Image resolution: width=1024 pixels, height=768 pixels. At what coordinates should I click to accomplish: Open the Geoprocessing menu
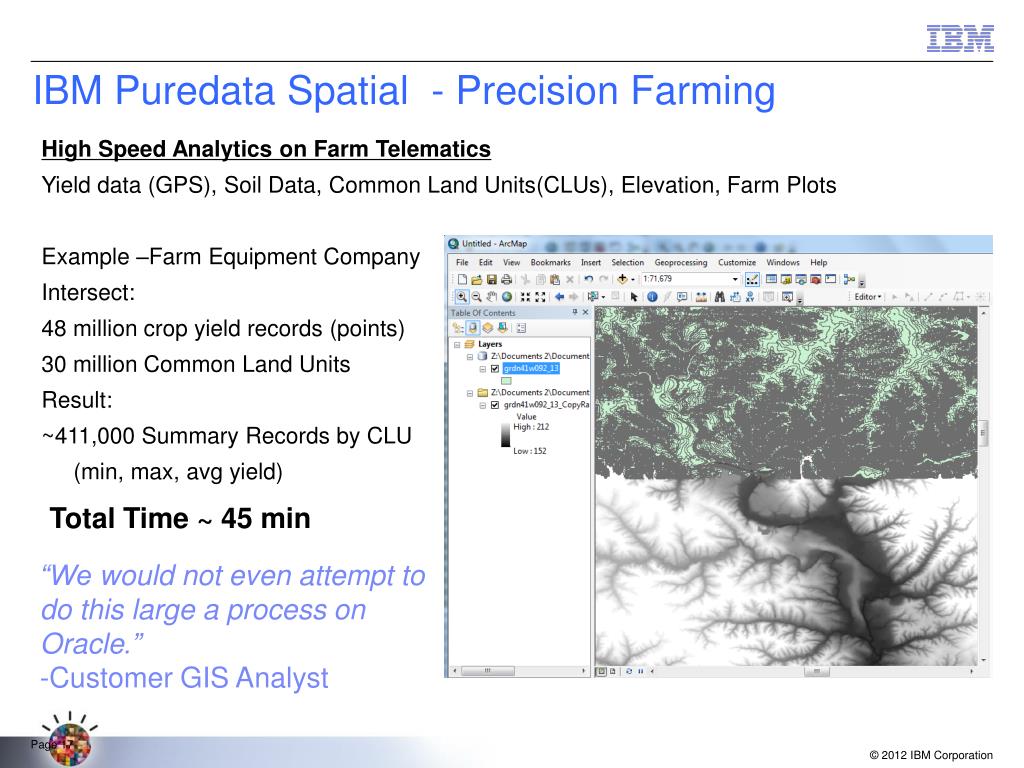click(x=680, y=263)
